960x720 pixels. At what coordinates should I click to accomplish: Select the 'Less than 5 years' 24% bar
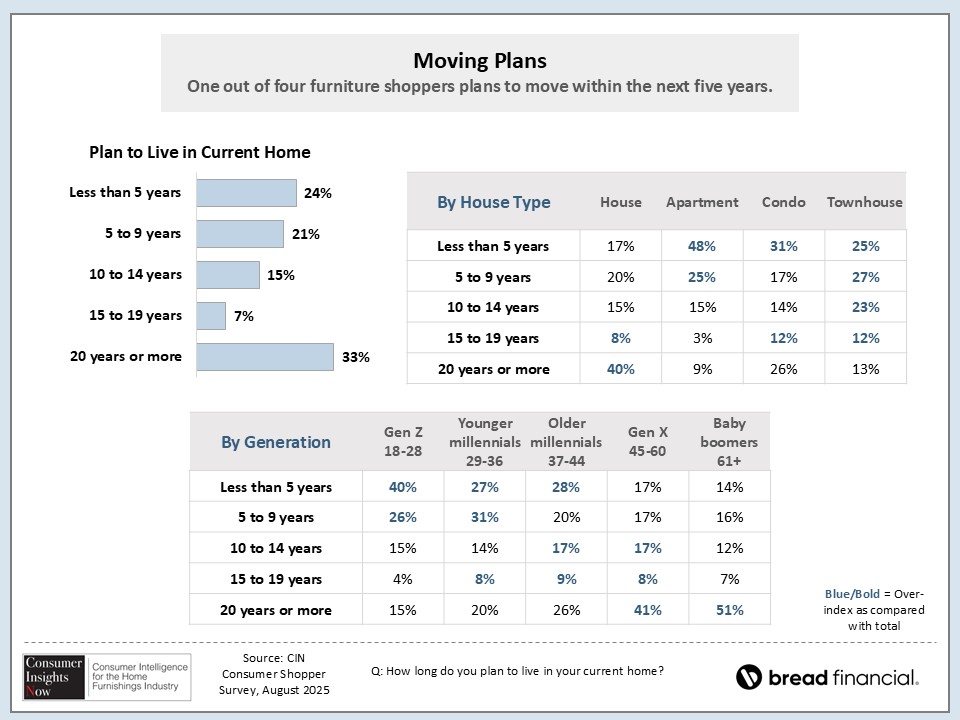pos(246,193)
